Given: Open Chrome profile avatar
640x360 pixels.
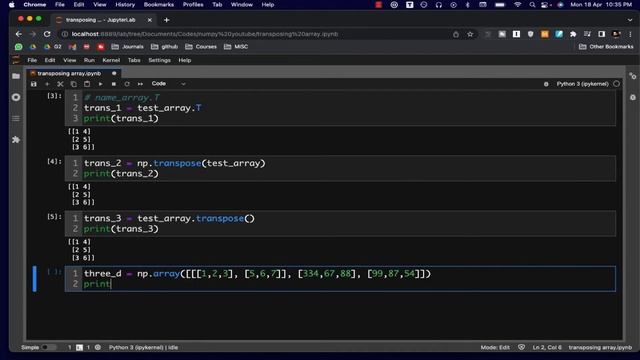Looking at the screenshot, I should [x=616, y=34].
